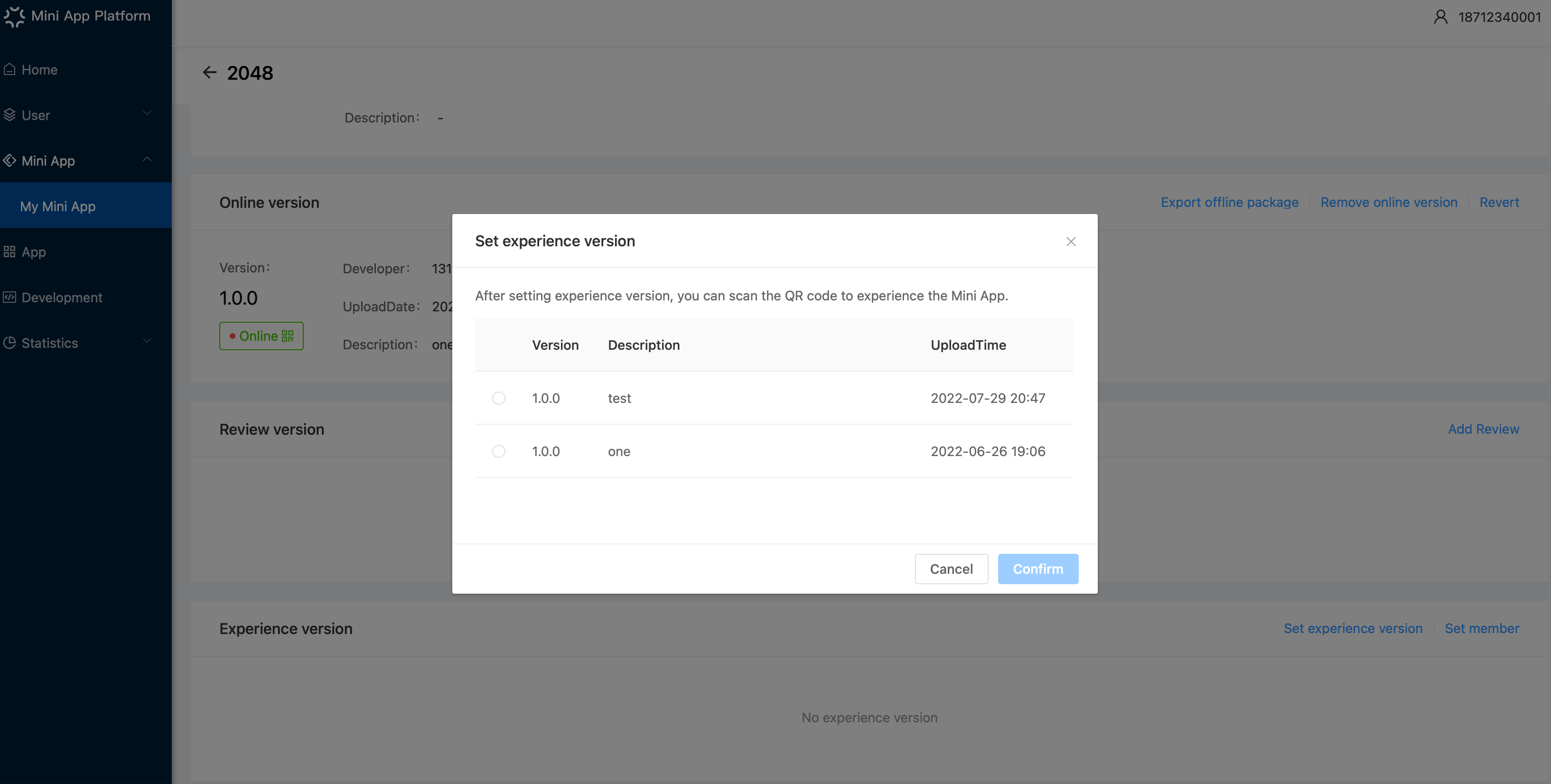Open My Mini App submenu item
Screen dimensions: 1551x784
(x=85, y=206)
